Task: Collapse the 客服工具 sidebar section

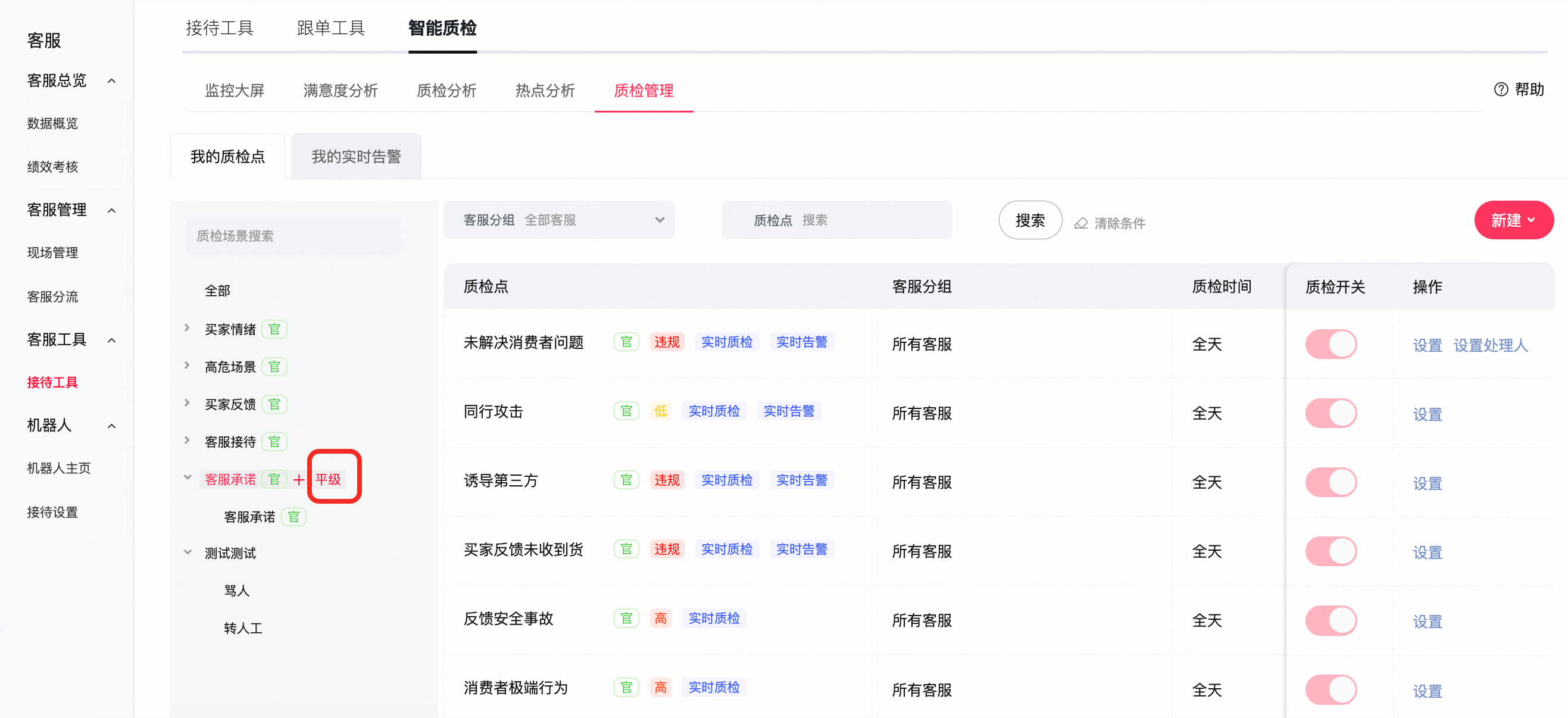Action: pyautogui.click(x=111, y=341)
